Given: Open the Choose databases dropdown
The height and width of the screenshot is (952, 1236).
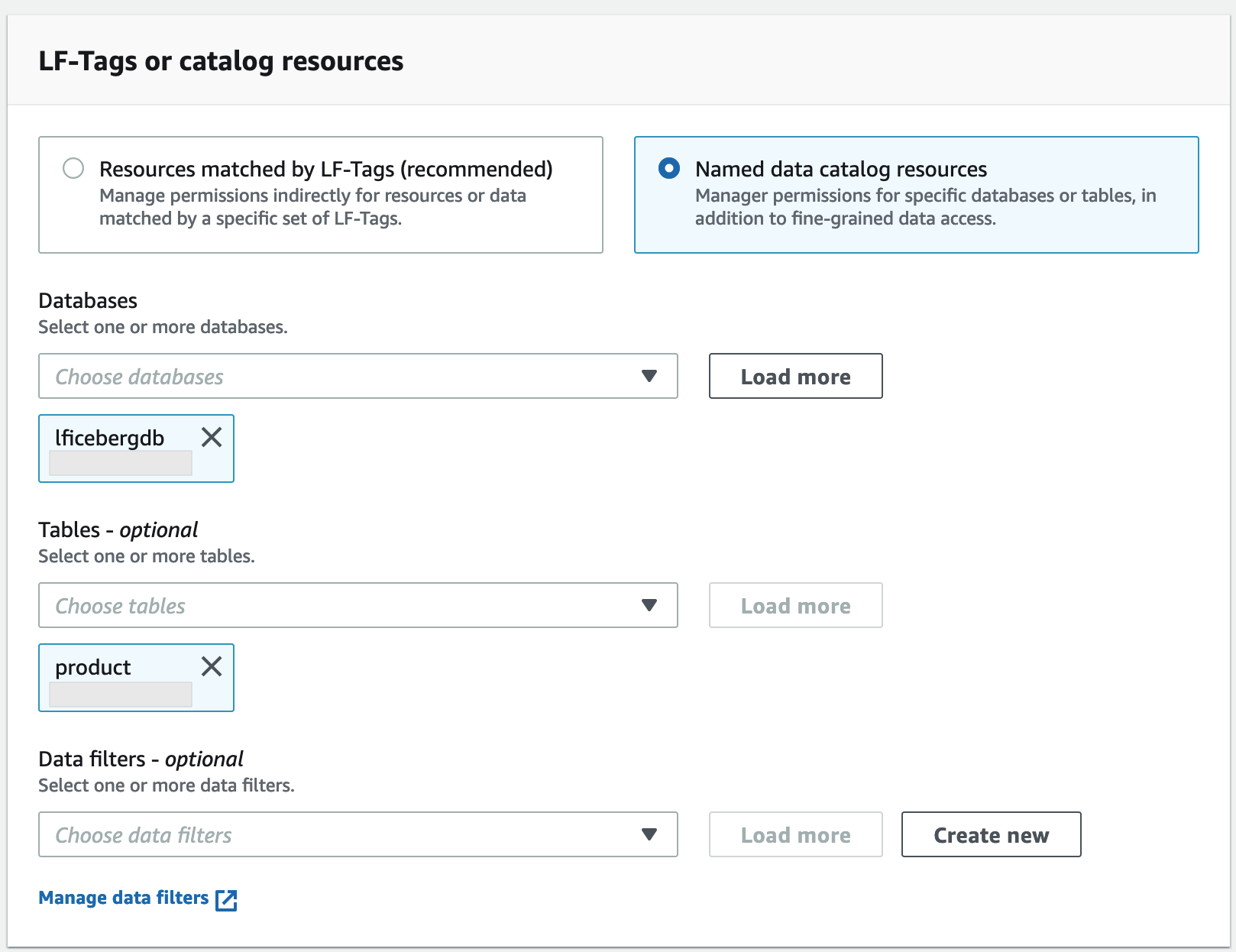Looking at the screenshot, I should (x=649, y=376).
